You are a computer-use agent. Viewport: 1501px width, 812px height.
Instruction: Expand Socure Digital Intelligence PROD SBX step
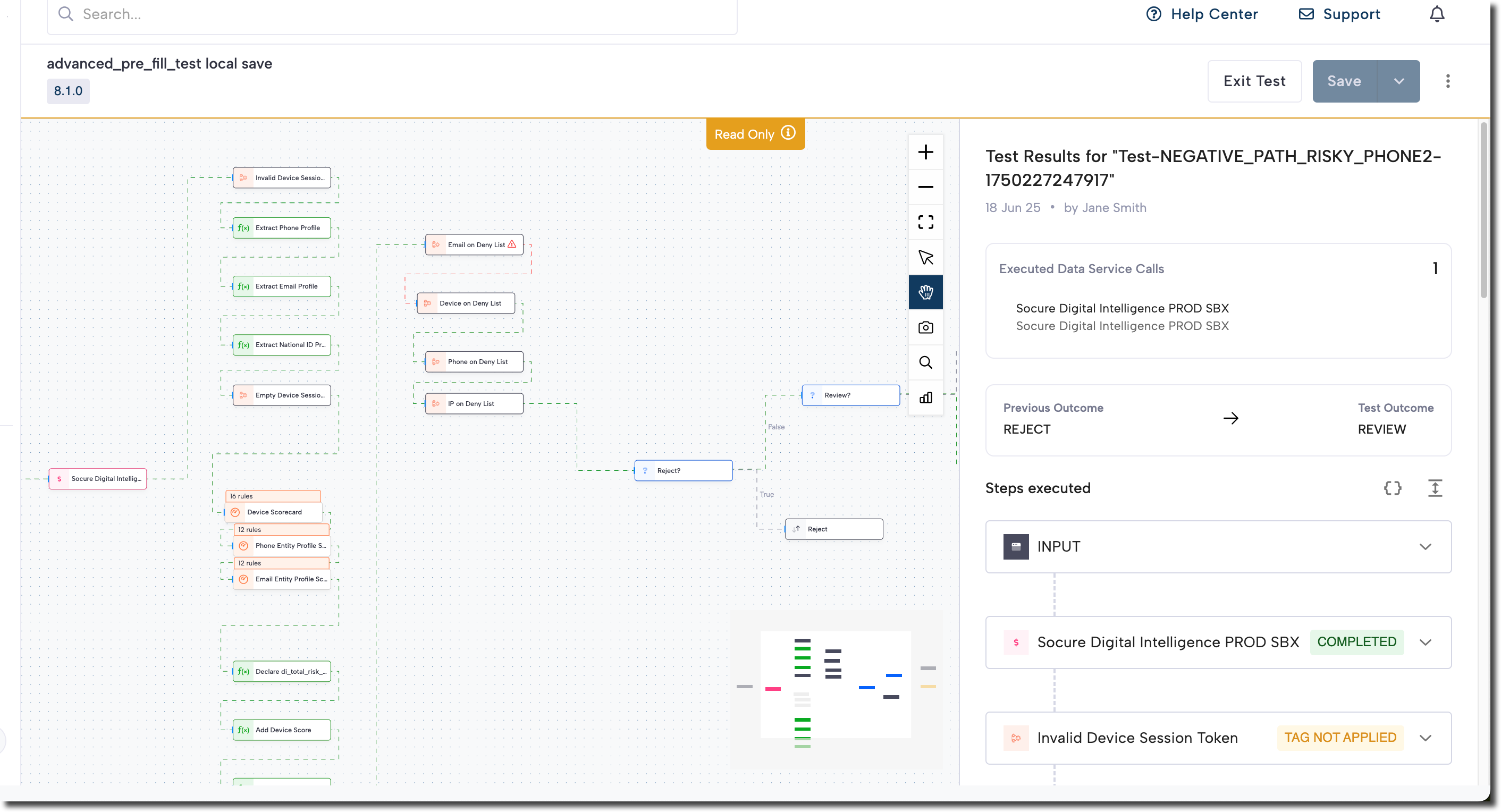point(1424,642)
